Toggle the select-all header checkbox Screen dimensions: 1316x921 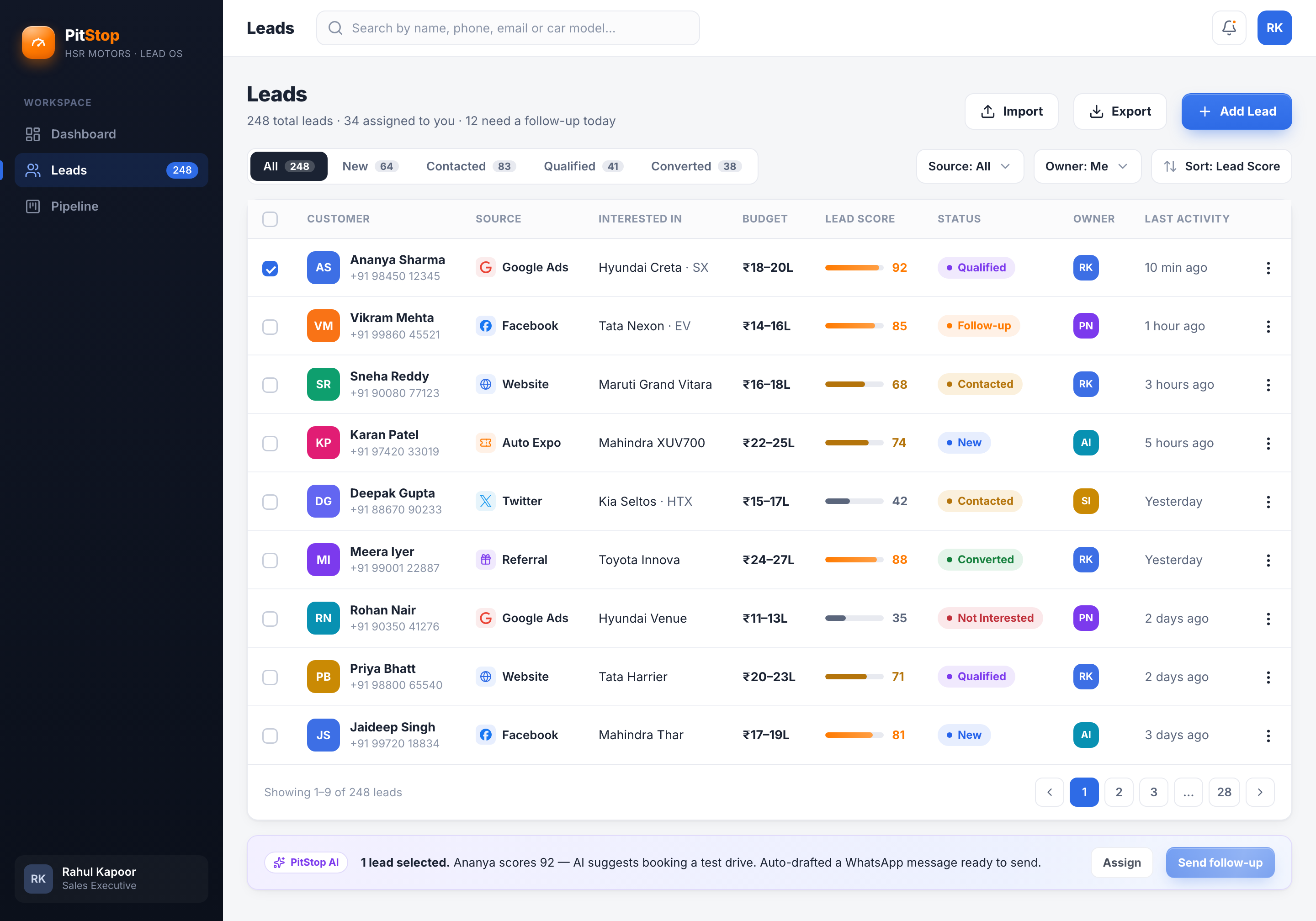point(270,219)
